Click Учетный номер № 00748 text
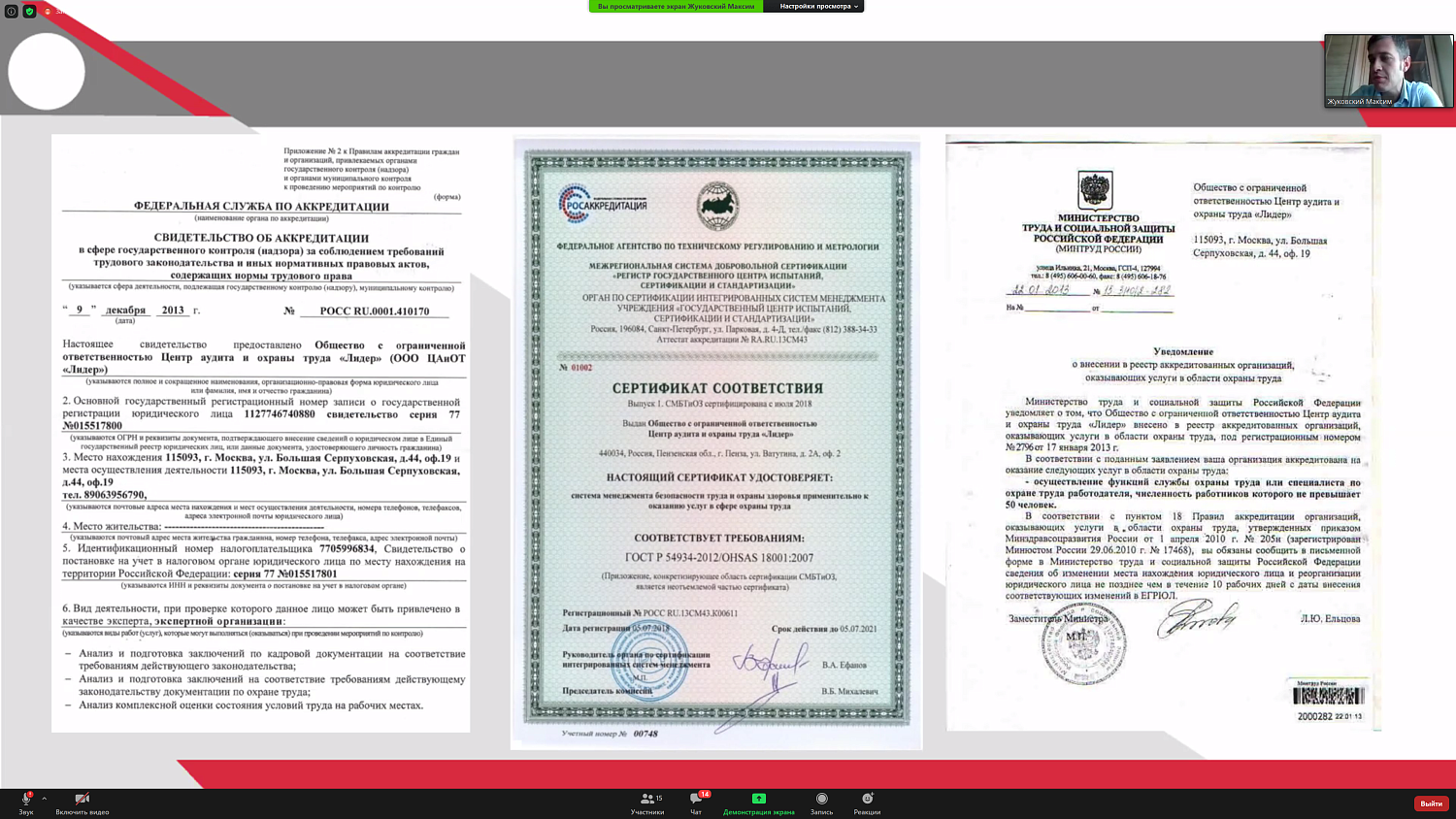The width and height of the screenshot is (1456, 819). 610,734
